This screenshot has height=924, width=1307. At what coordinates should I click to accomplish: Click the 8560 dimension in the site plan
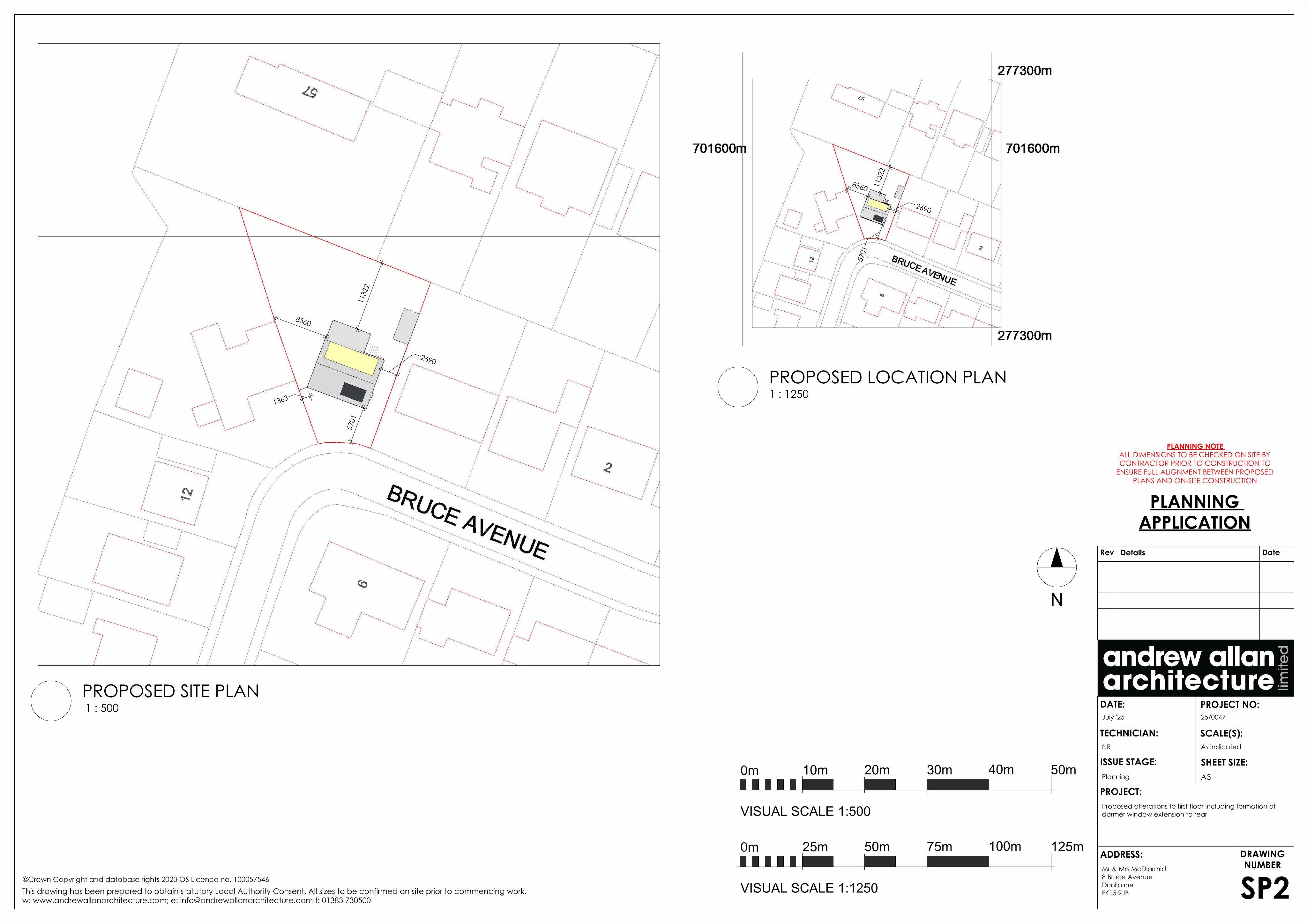(x=303, y=322)
